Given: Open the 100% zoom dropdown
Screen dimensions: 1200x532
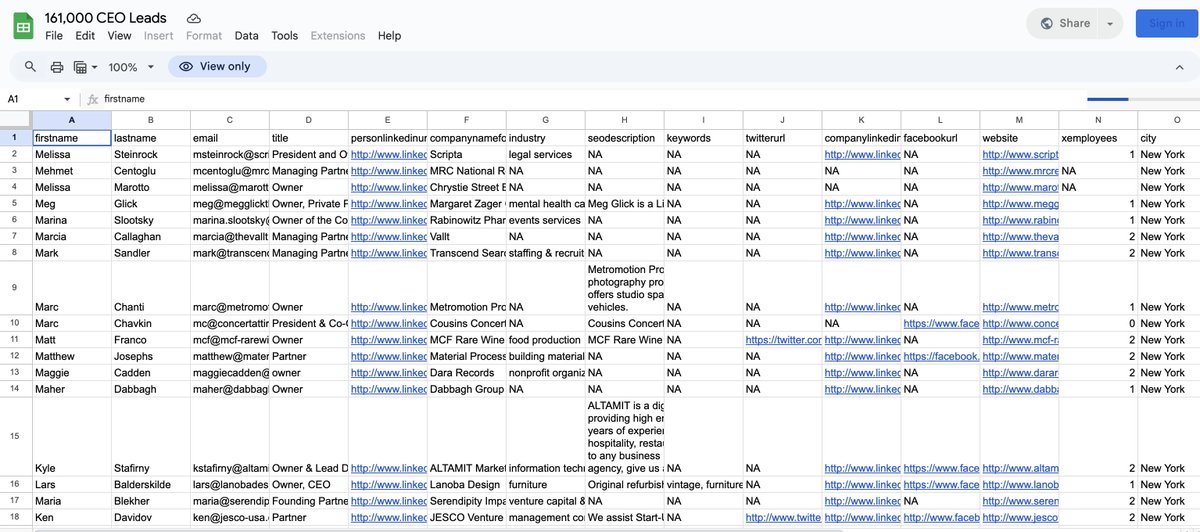Looking at the screenshot, I should click(x=131, y=67).
